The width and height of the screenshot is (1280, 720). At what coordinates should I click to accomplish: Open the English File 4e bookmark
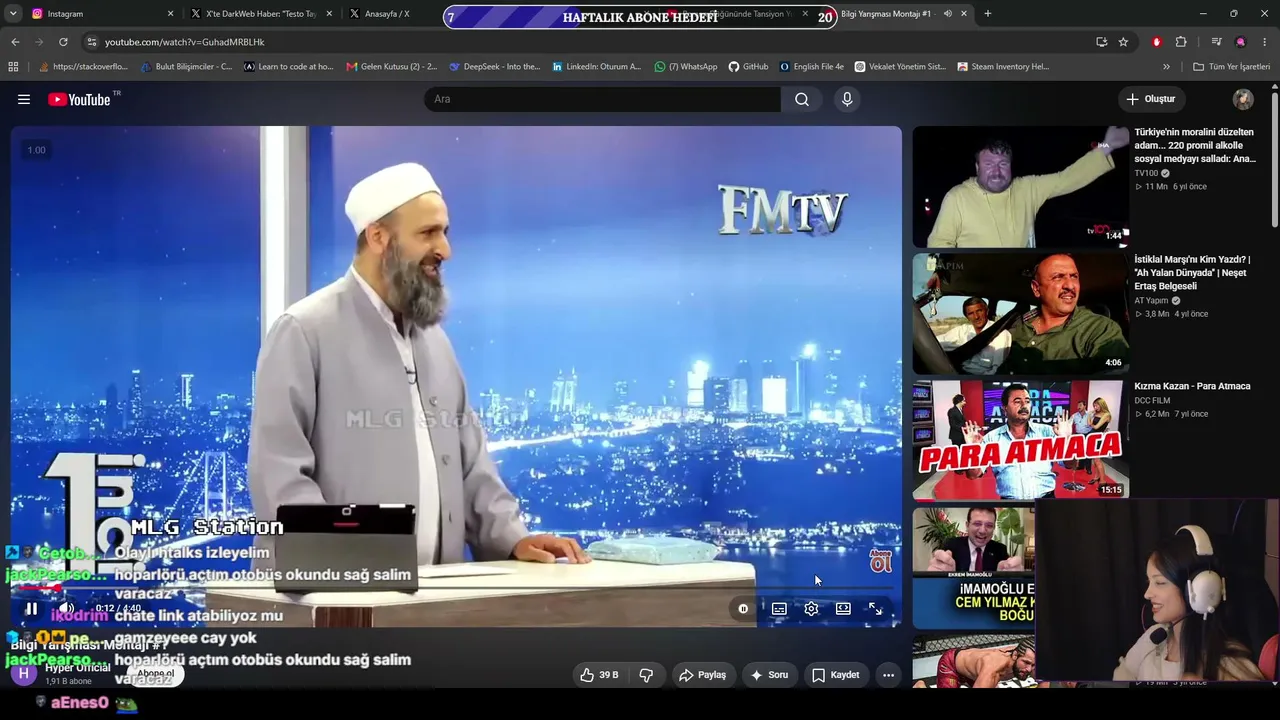click(x=812, y=67)
